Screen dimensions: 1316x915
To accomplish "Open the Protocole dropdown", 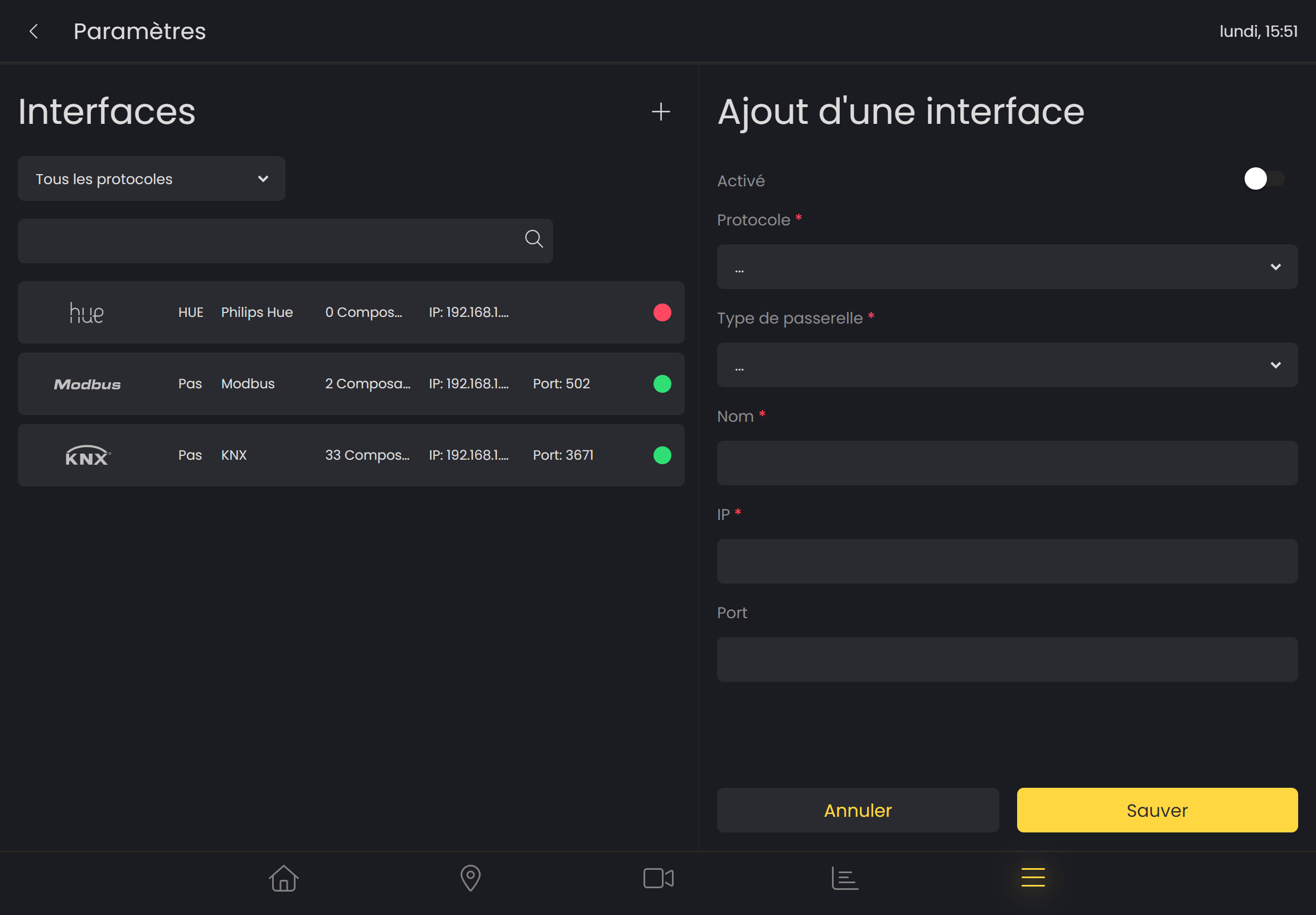I will pyautogui.click(x=1007, y=267).
